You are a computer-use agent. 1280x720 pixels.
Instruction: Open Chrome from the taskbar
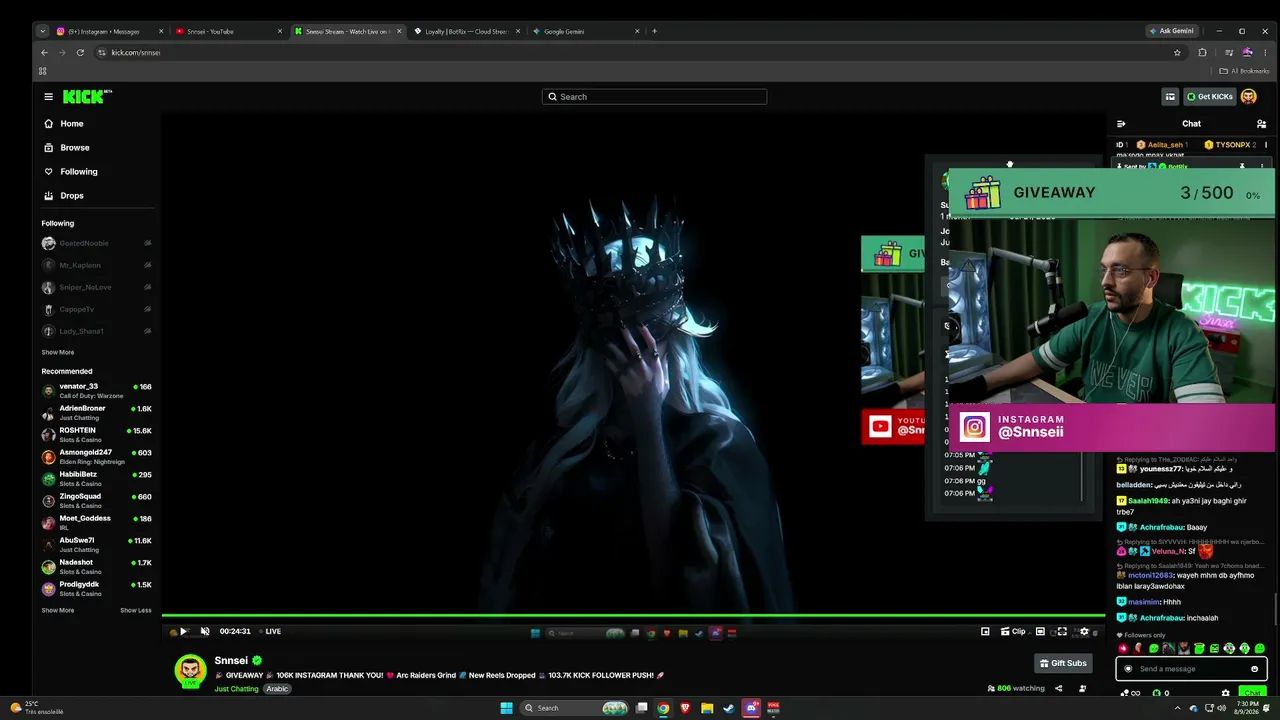click(663, 708)
